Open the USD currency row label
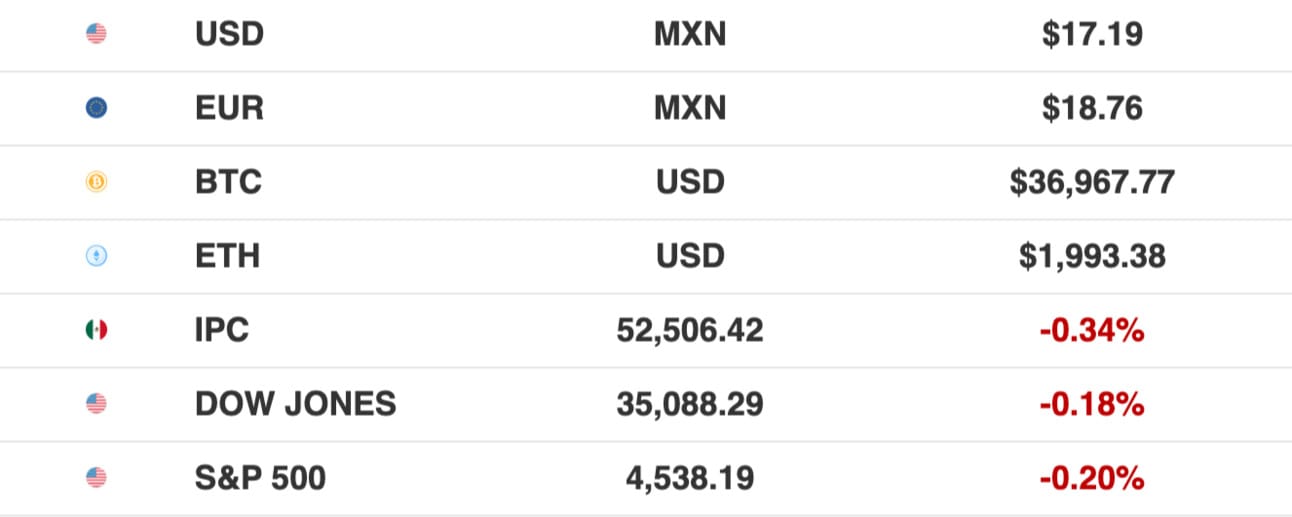Viewport: 1292px width, 517px height. pos(229,35)
